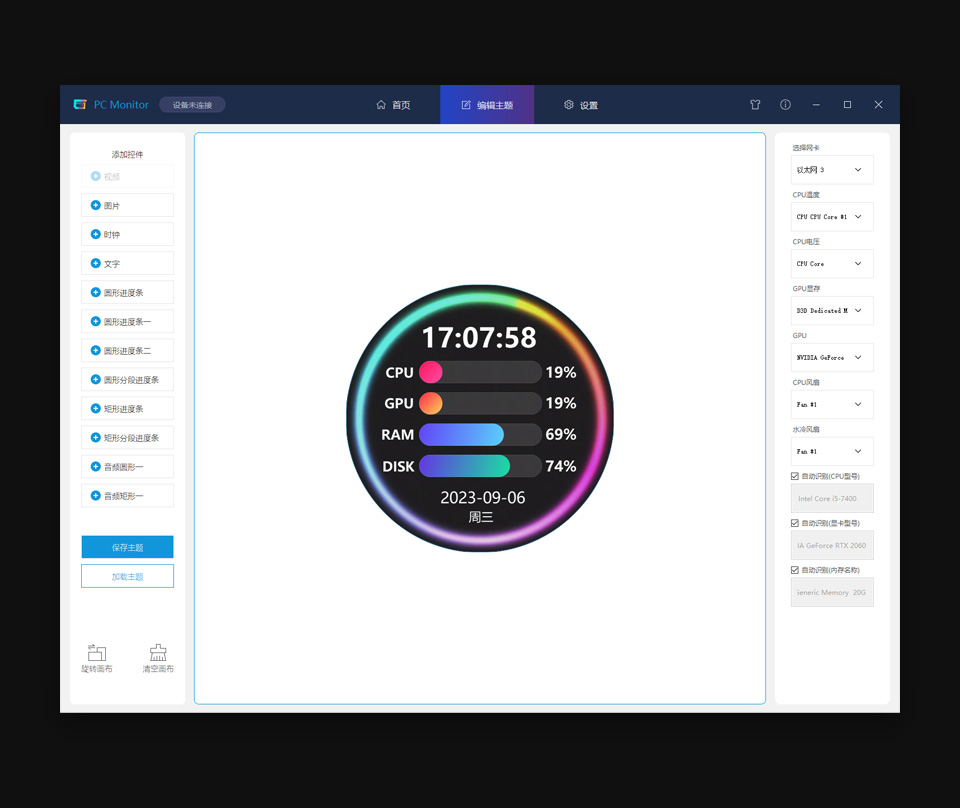Click the 保存主题 save theme button
Viewport: 960px width, 808px height.
[x=127, y=547]
